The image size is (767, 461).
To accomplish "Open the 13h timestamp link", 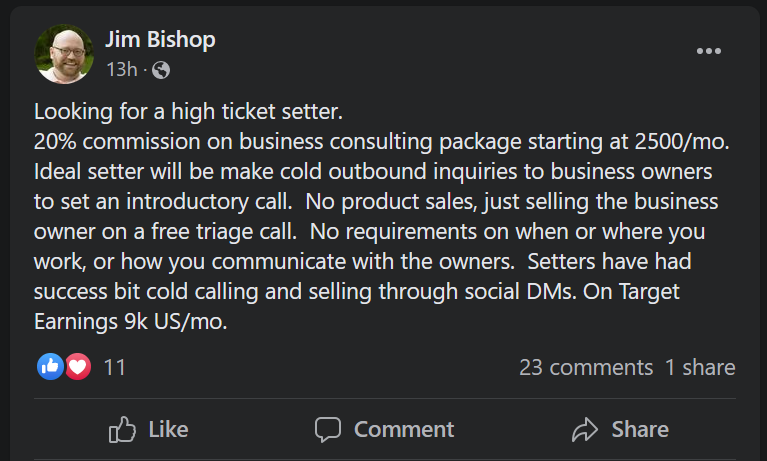I will (x=121, y=70).
